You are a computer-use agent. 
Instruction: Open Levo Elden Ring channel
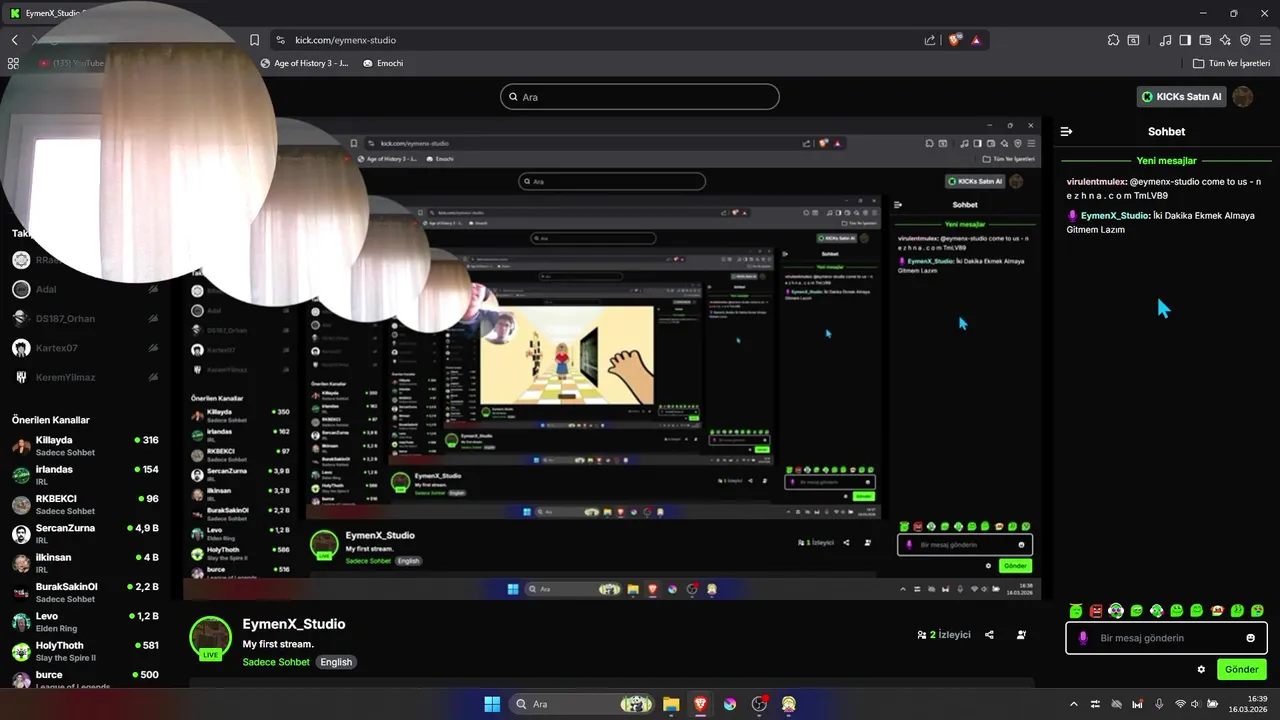85,622
